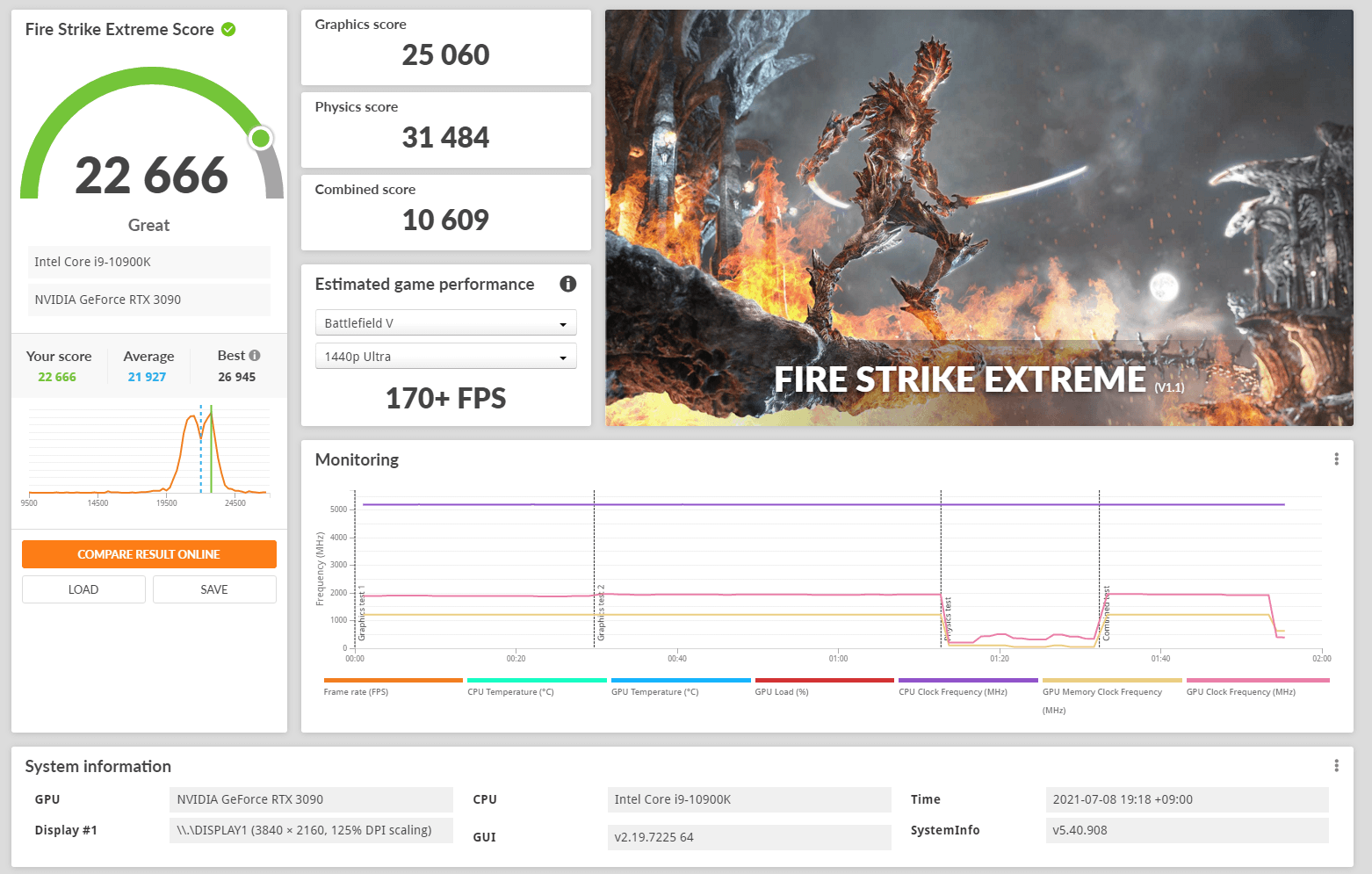Click the green validation checkmark beside Fire Strike Extreme Score
1372x874 pixels.
228,29
